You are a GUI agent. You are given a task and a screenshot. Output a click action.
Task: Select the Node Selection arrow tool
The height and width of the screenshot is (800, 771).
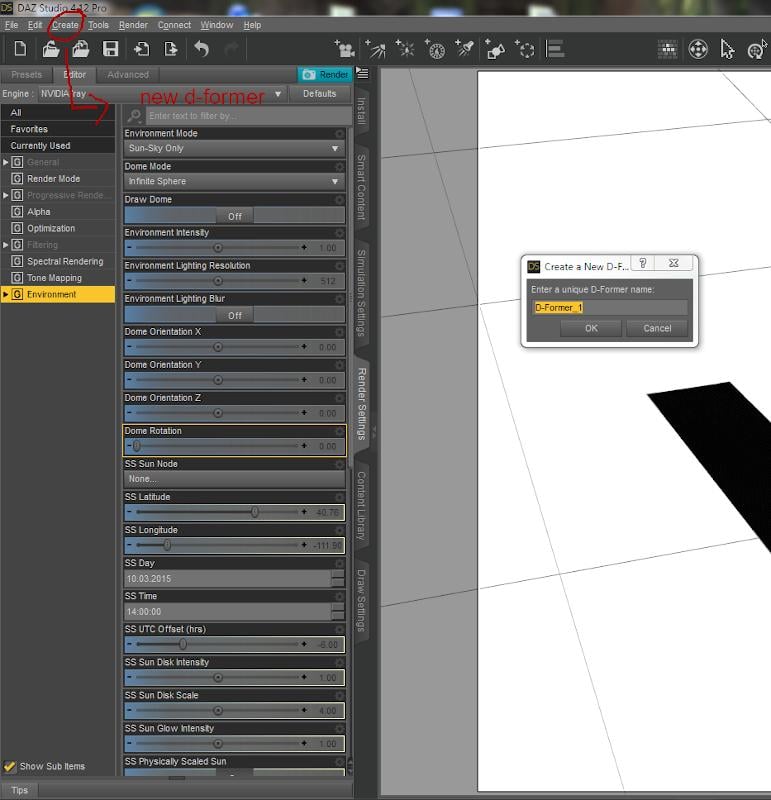tap(728, 49)
